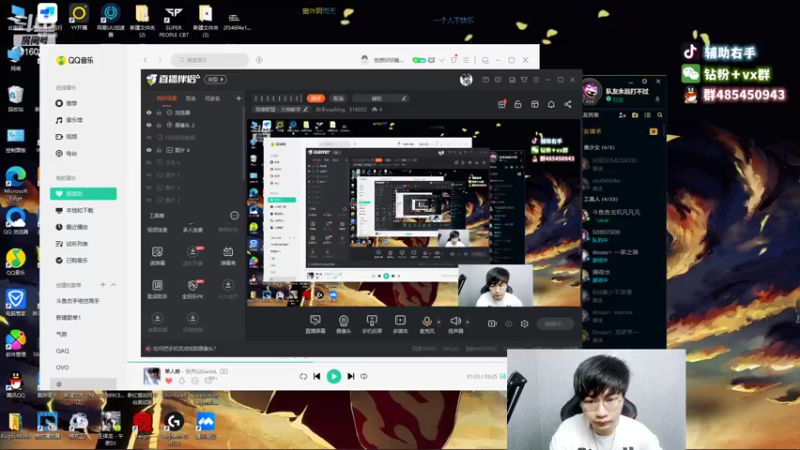Open the hamburger menu in QQ音乐 title bar
800x450 pixels.
pos(466,60)
